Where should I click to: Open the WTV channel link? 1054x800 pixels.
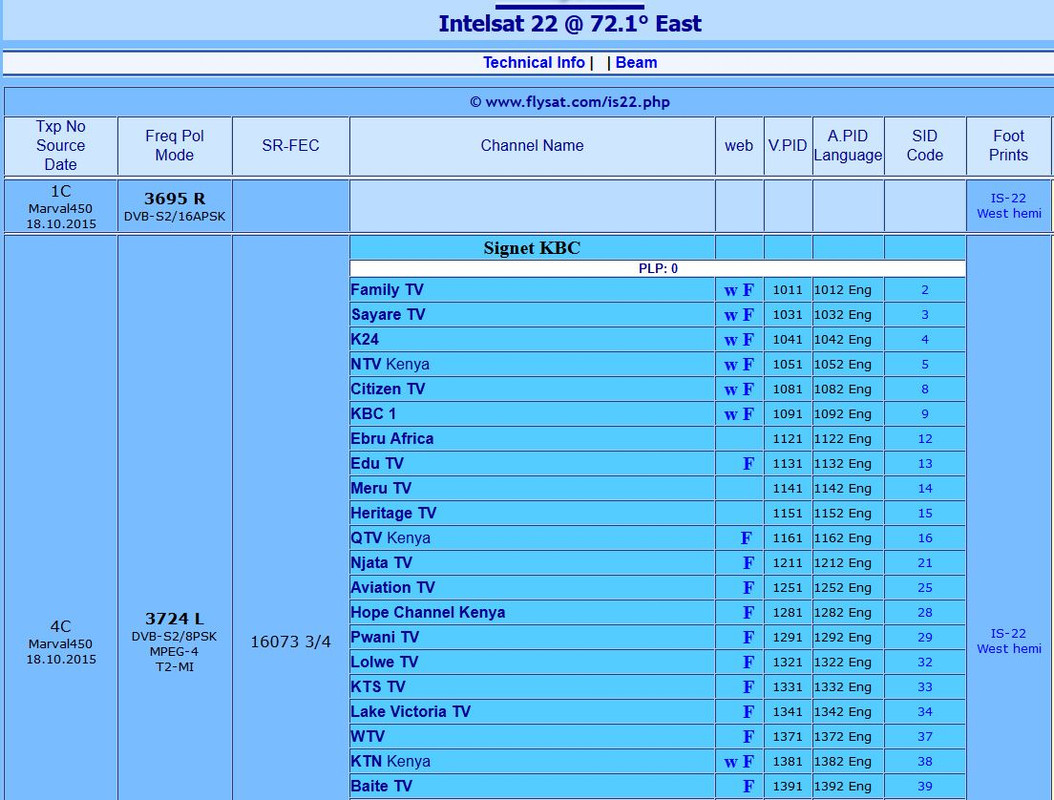[x=368, y=737]
